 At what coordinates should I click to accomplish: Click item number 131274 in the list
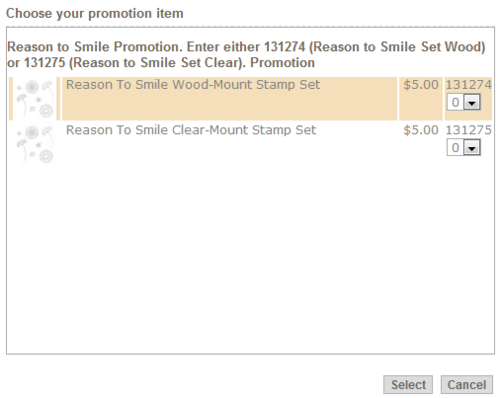click(468, 85)
